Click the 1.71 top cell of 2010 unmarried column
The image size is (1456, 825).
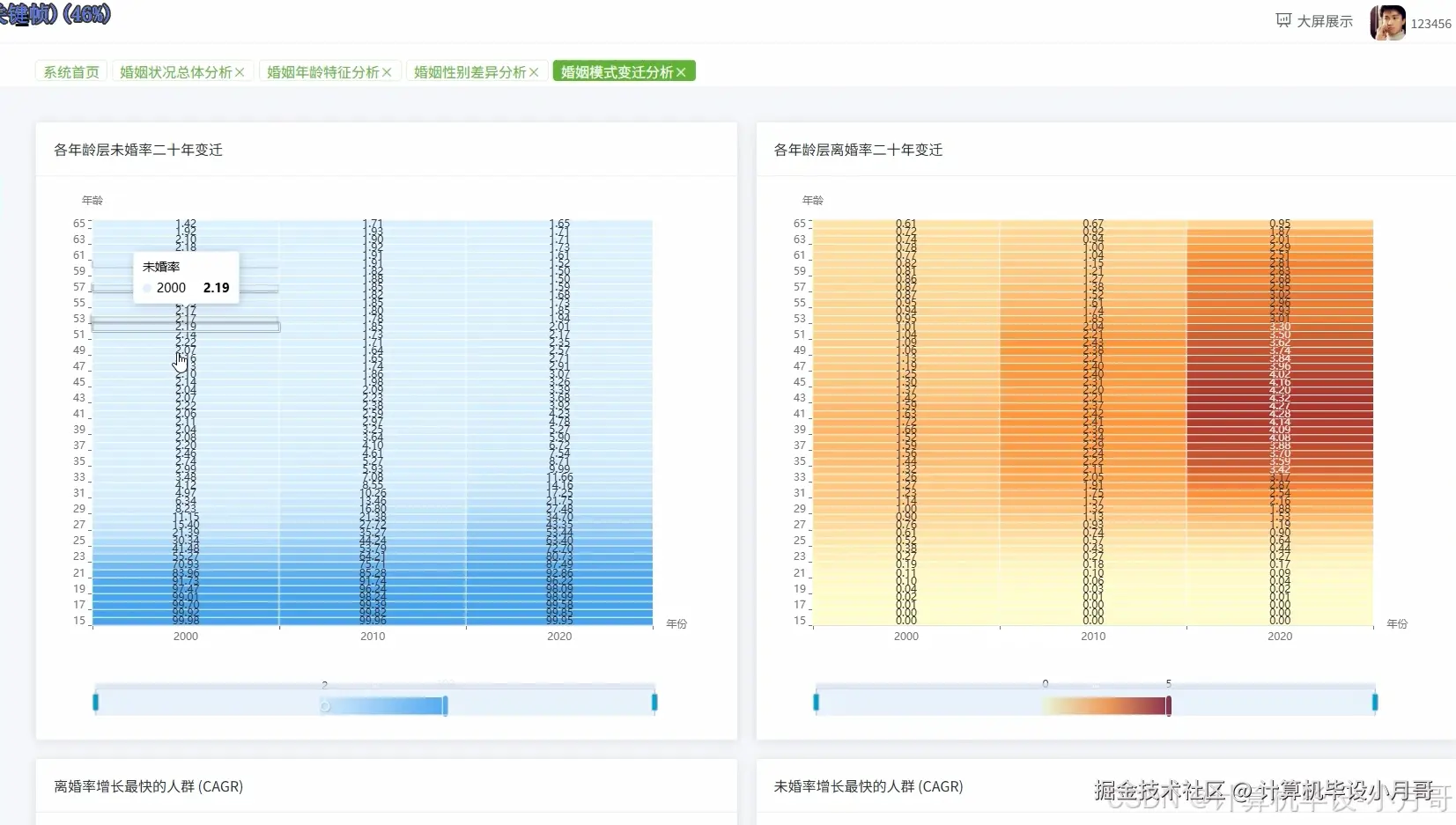(373, 224)
